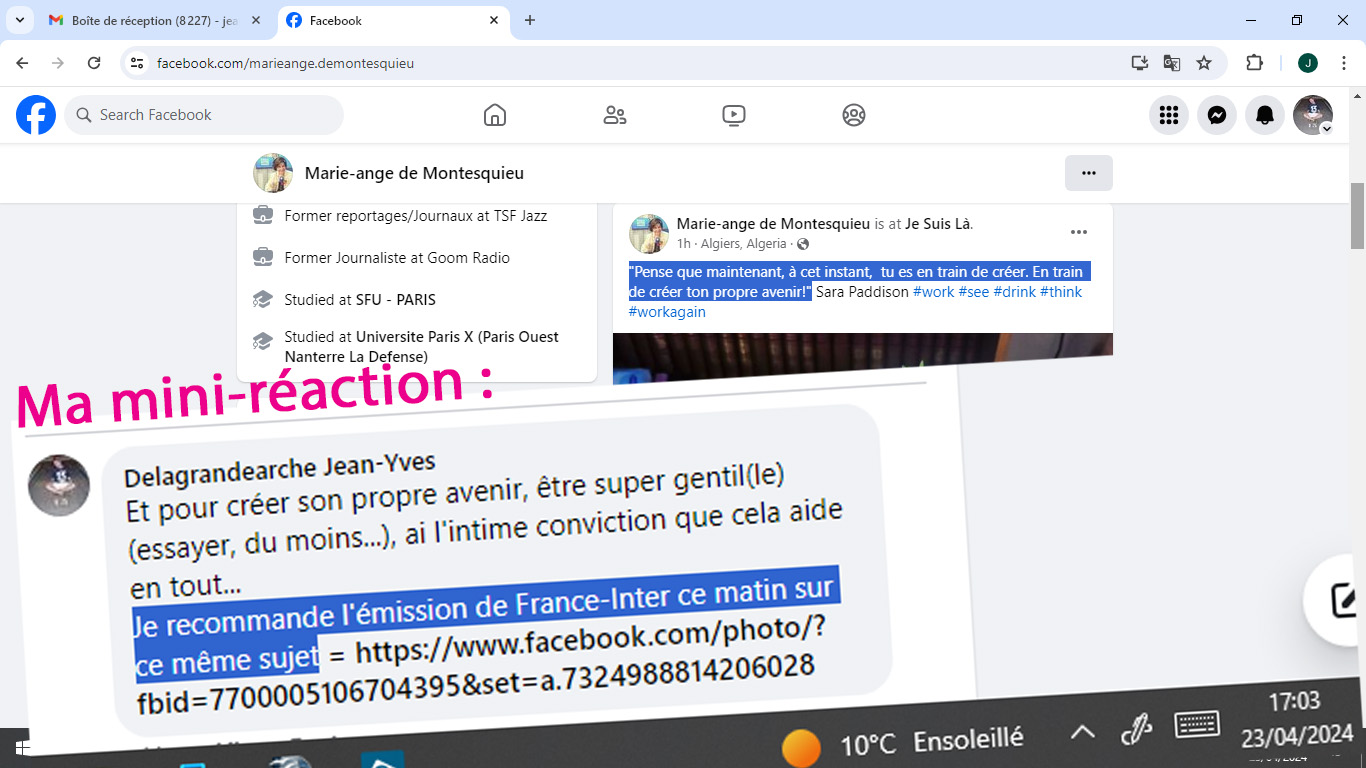Open the Facebook Video icon
The image size is (1366, 768).
(x=733, y=115)
